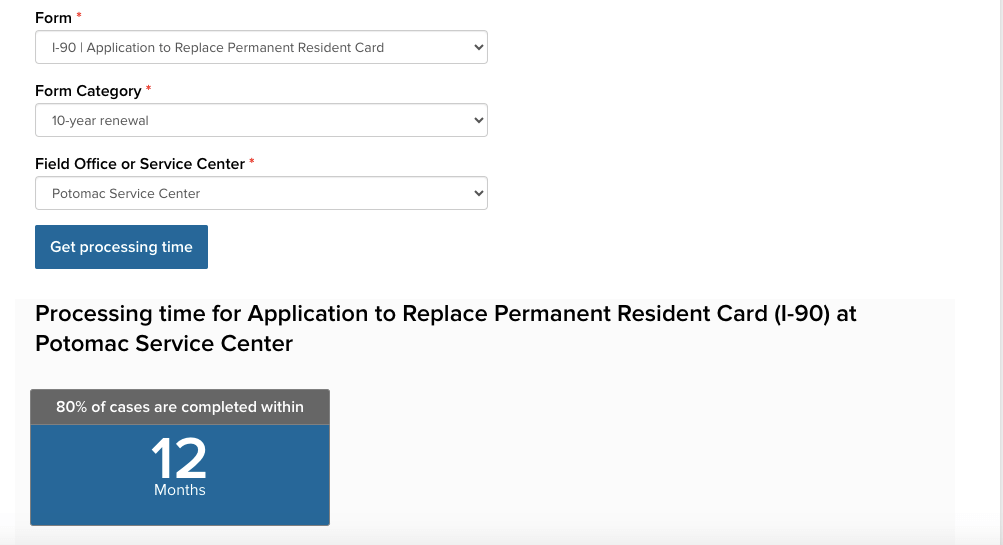
Task: Click the "80% of cases are completed within" header
Action: [180, 407]
